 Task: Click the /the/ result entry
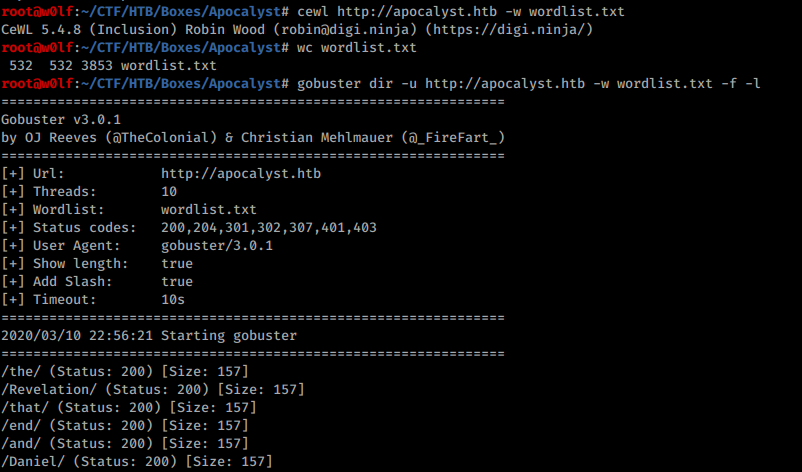pyautogui.click(x=125, y=371)
